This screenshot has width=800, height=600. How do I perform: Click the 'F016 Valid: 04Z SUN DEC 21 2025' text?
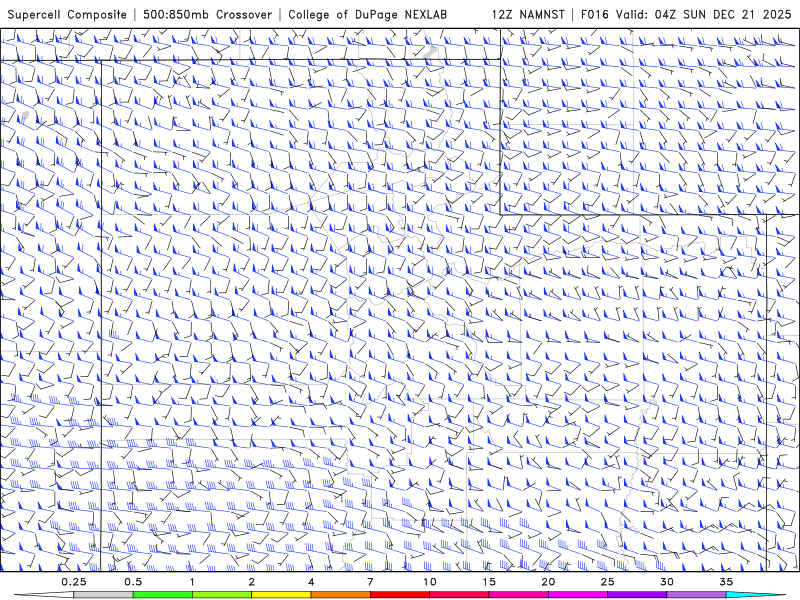686,14
